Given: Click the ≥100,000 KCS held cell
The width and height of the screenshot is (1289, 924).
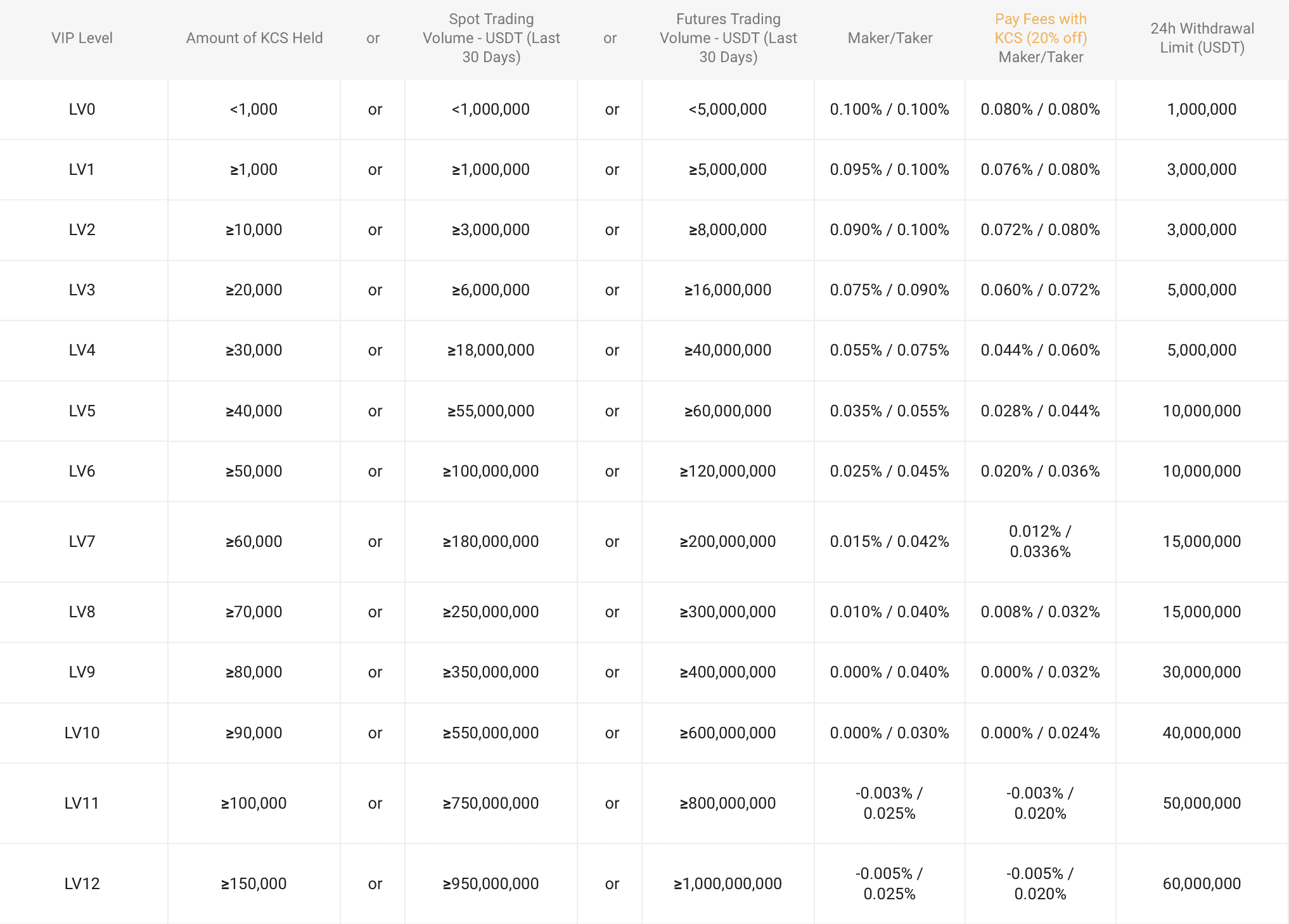Looking at the screenshot, I should (253, 803).
